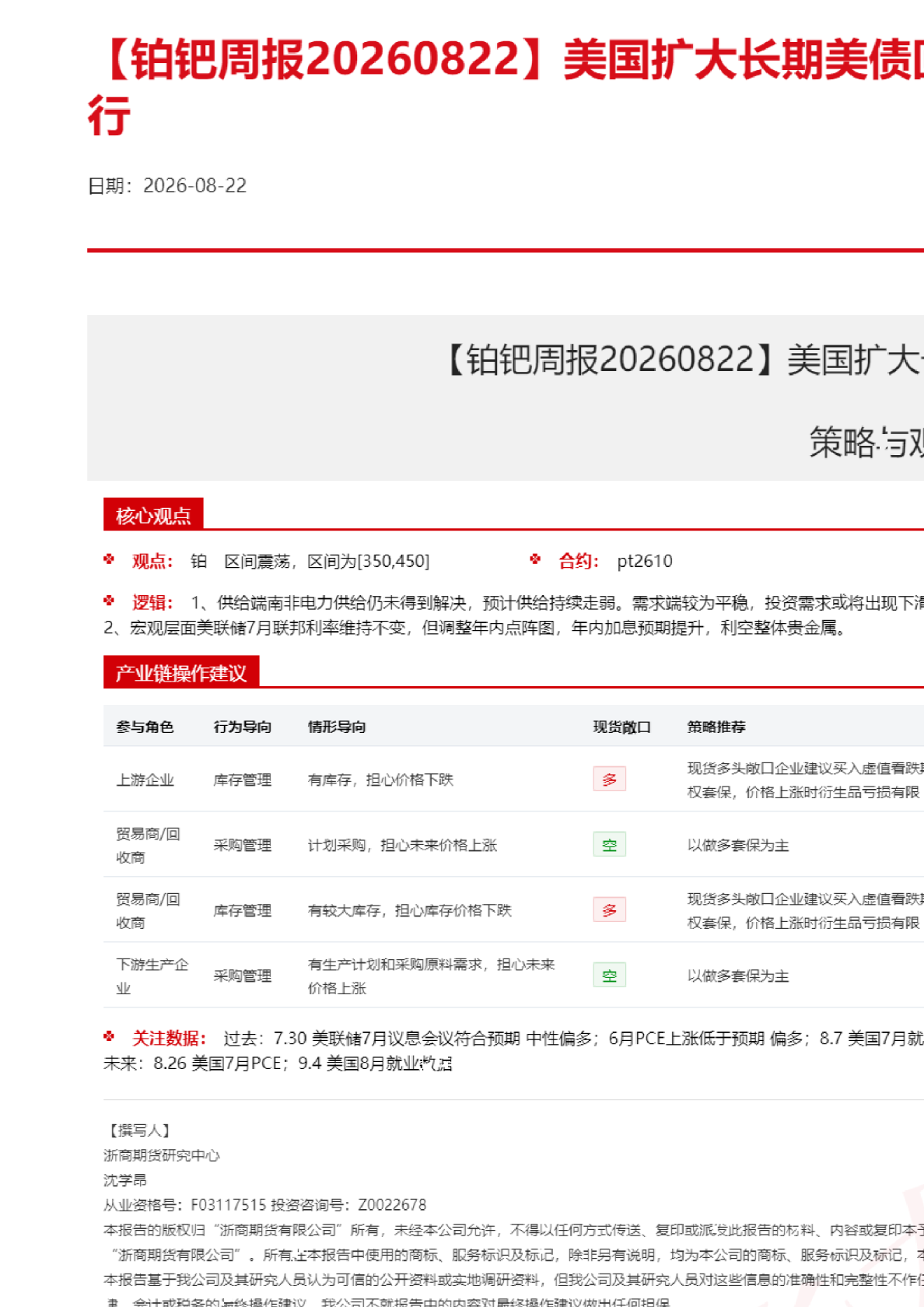Image resolution: width=924 pixels, height=1307 pixels.
Task: Click the copyright line starting 本报告的版权归
Action: [x=513, y=1230]
